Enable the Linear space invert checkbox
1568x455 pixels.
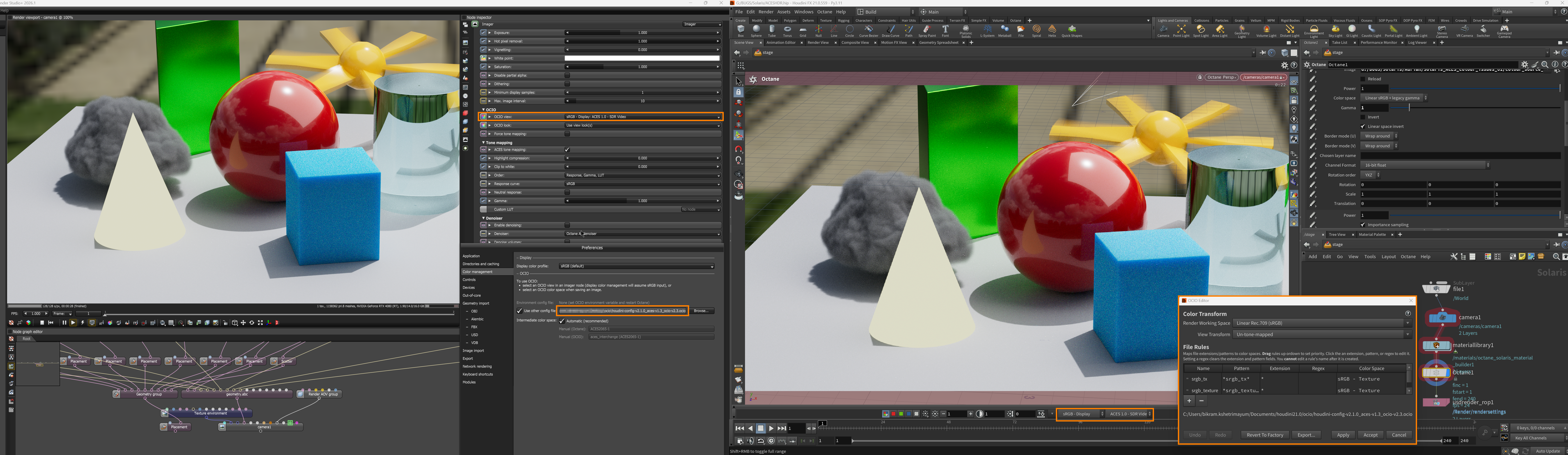[1363, 127]
